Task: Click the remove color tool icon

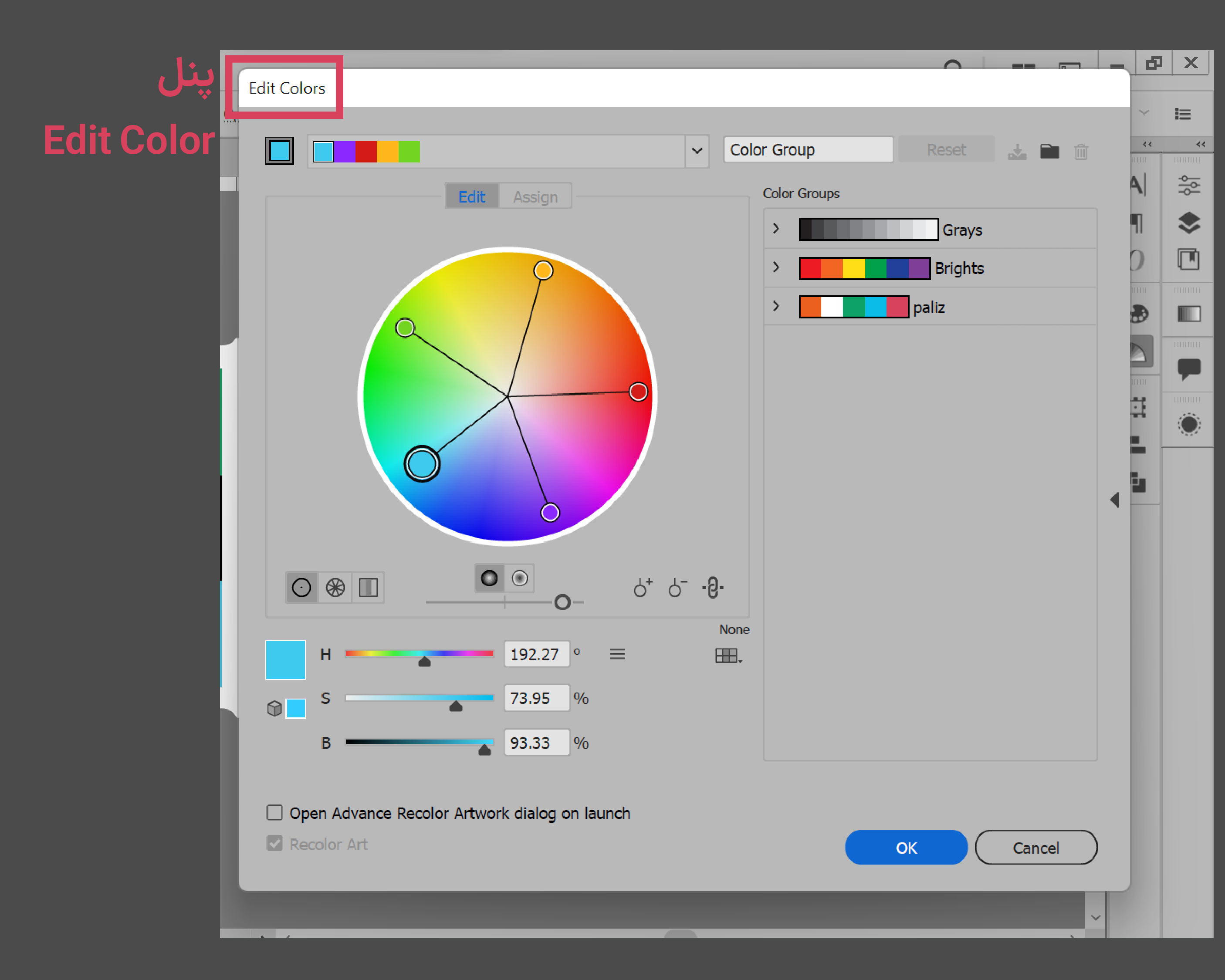Action: coord(677,588)
